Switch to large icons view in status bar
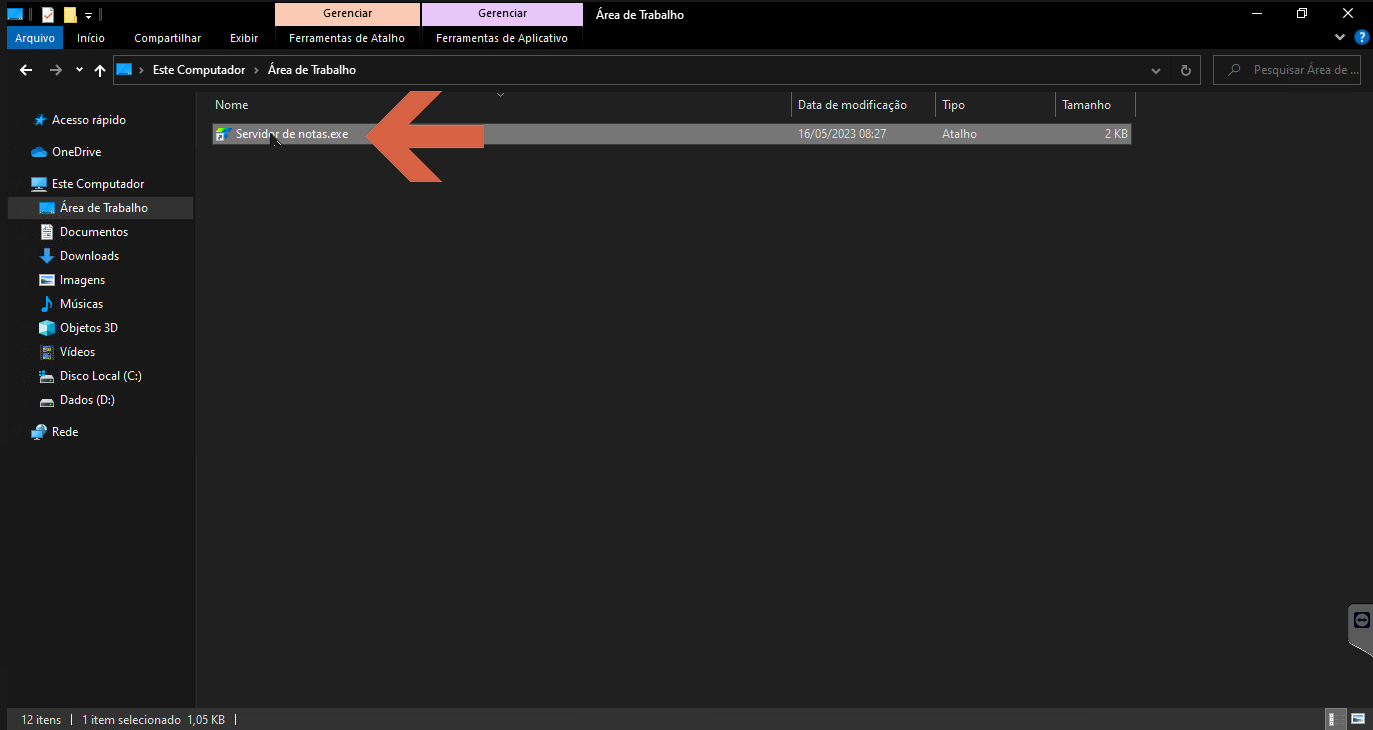Image resolution: width=1373 pixels, height=730 pixels. click(1358, 719)
